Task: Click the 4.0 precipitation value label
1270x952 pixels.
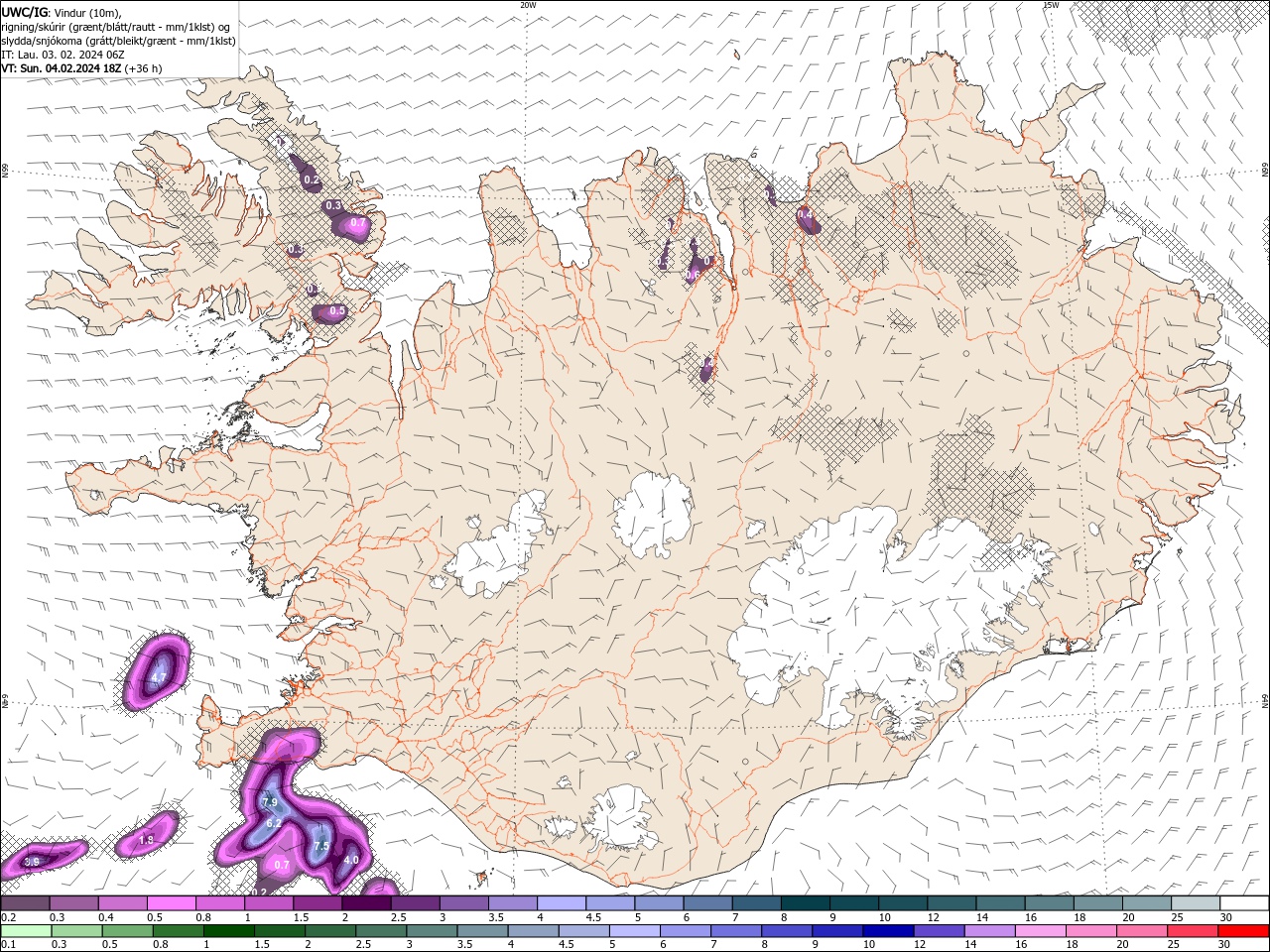Action: (350, 860)
